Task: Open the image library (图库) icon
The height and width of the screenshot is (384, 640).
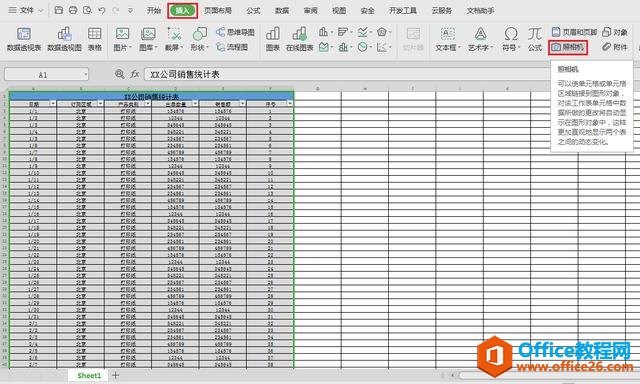Action: (x=148, y=34)
